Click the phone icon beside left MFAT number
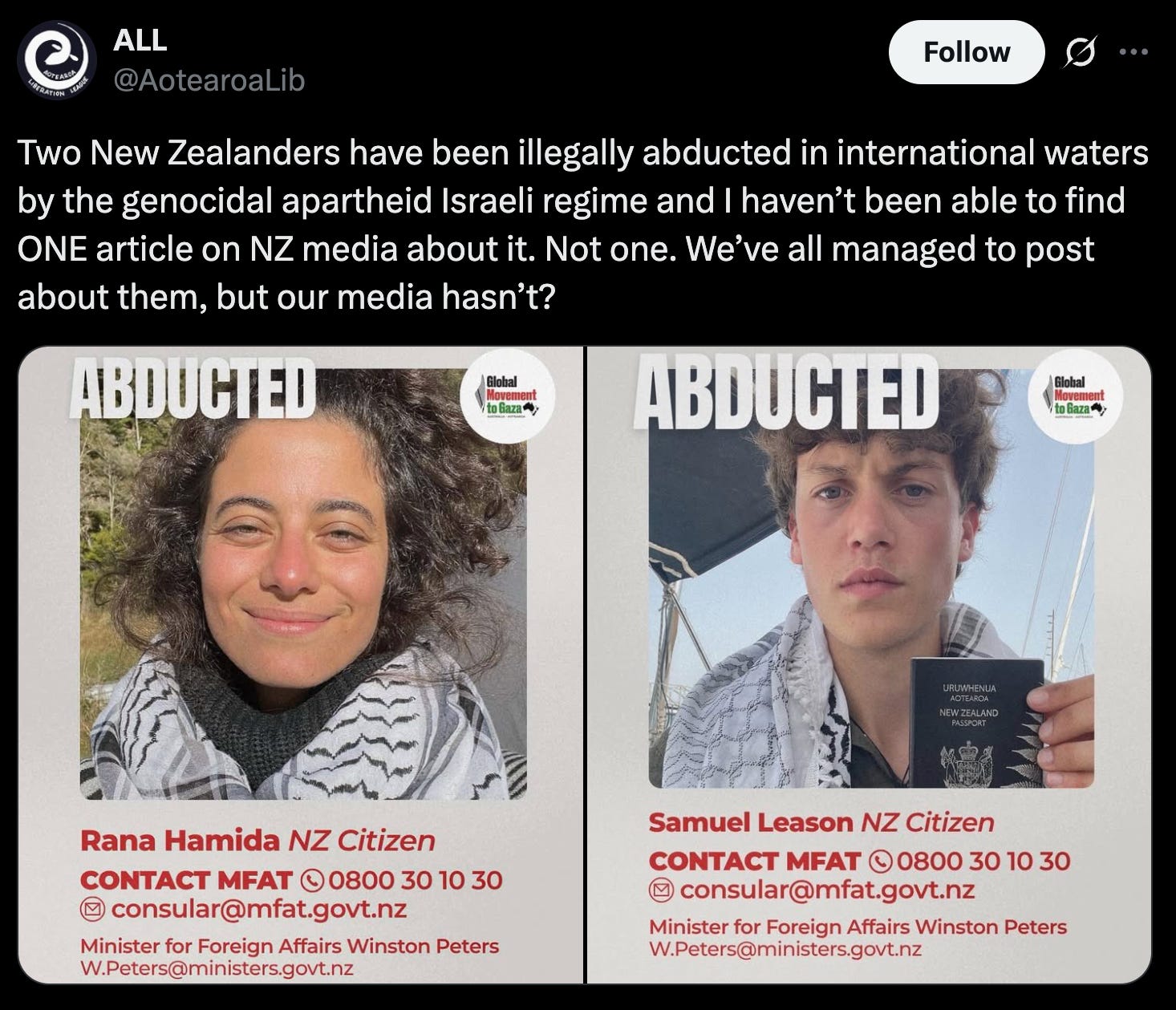 click(x=310, y=880)
